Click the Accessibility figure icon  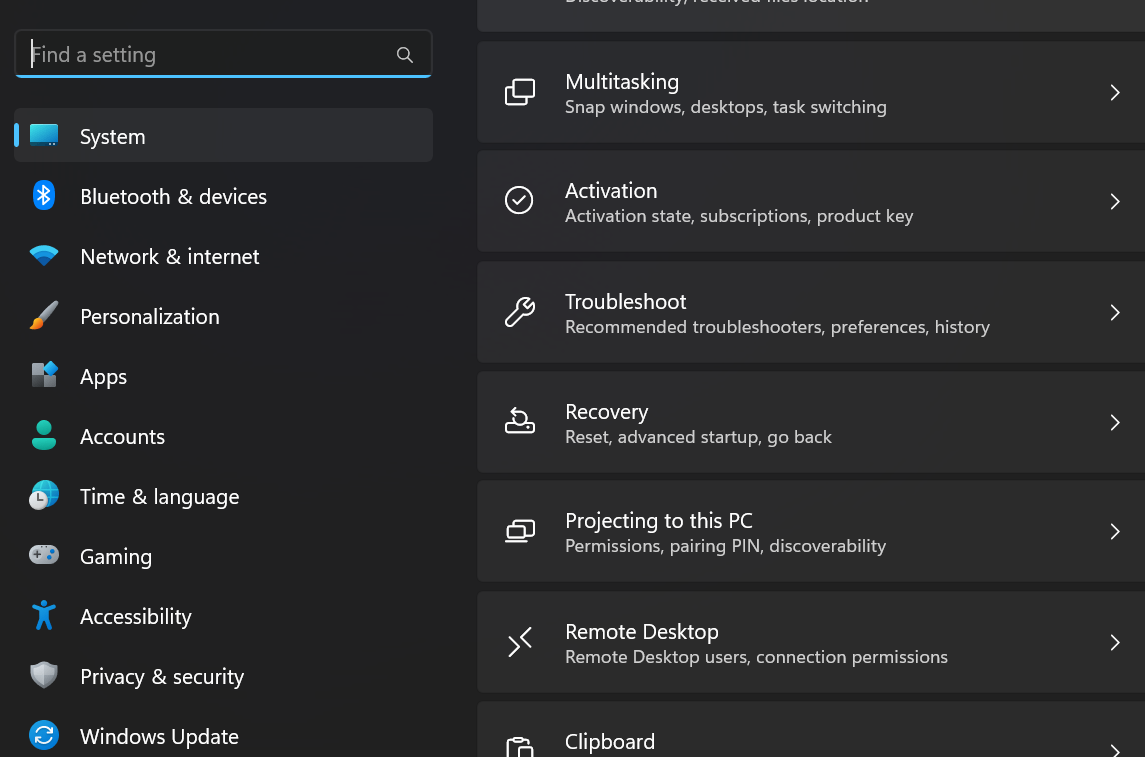point(44,615)
